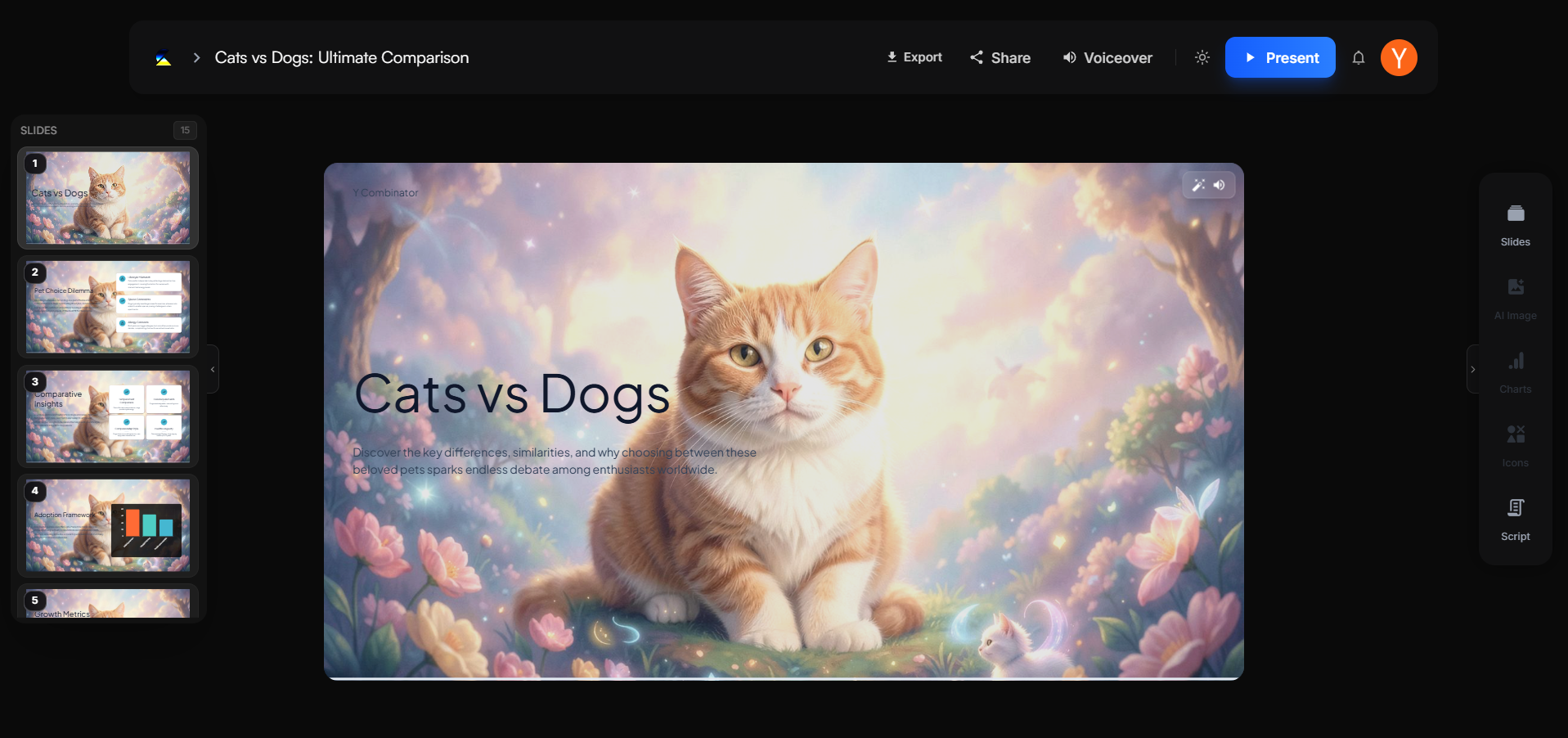
Task: Toggle the light/dark theme sun icon
Action: [1202, 58]
